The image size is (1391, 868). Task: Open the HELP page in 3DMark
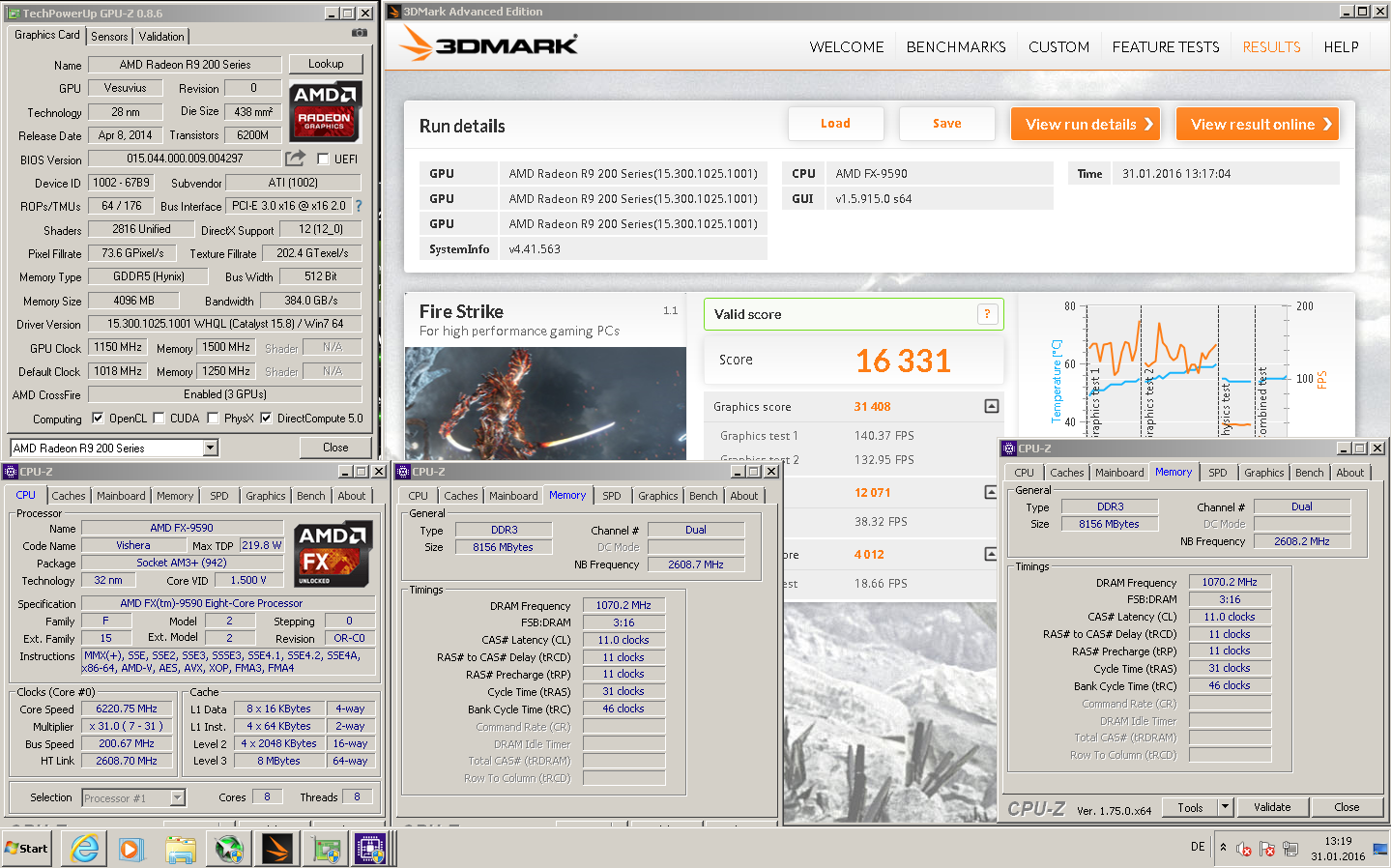(1341, 46)
